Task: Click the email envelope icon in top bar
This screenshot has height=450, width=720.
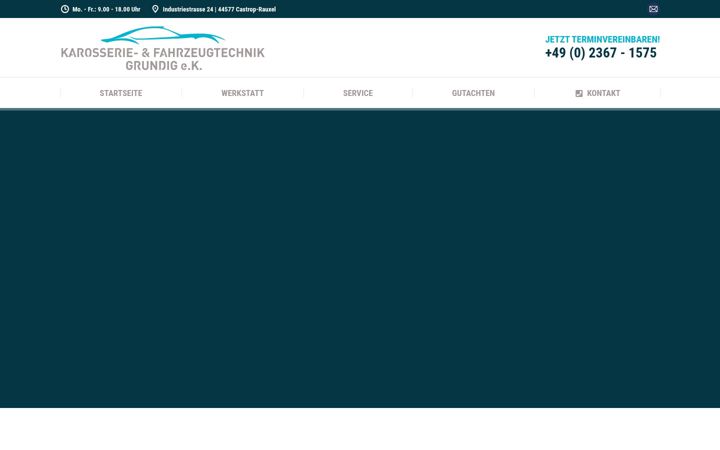Action: coord(653,9)
